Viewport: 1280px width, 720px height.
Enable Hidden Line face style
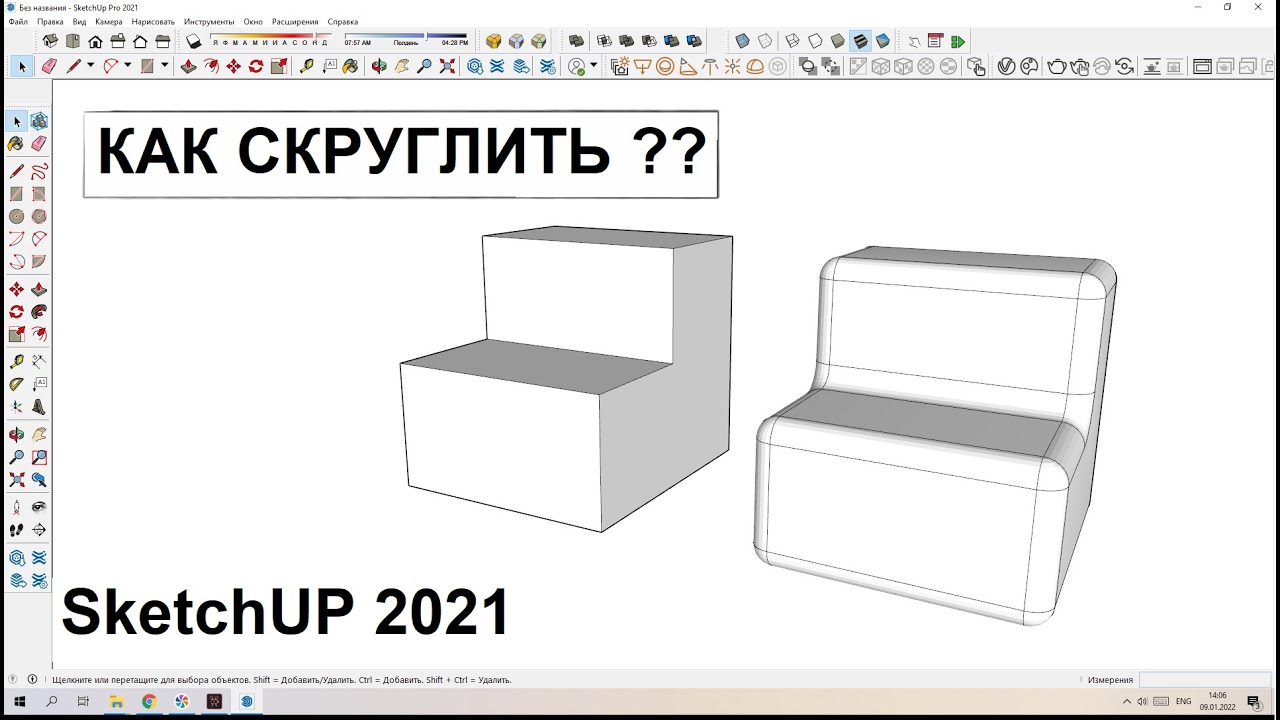815,41
